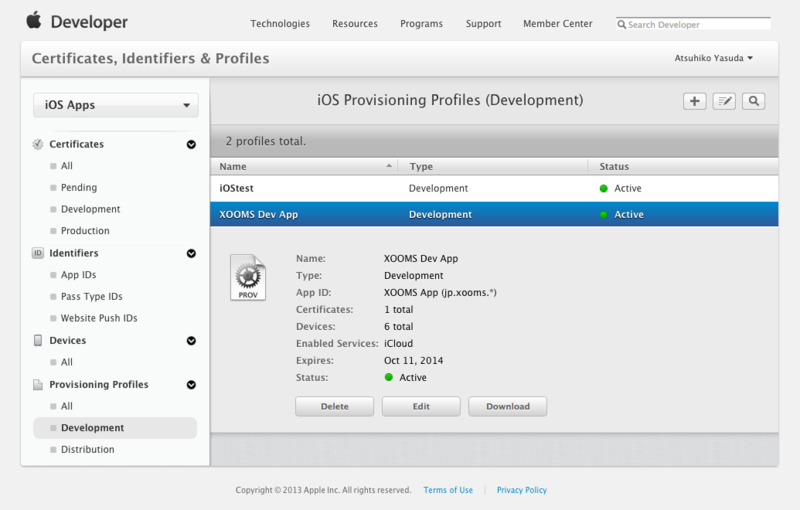Select the iOStest profile row

tap(494, 189)
